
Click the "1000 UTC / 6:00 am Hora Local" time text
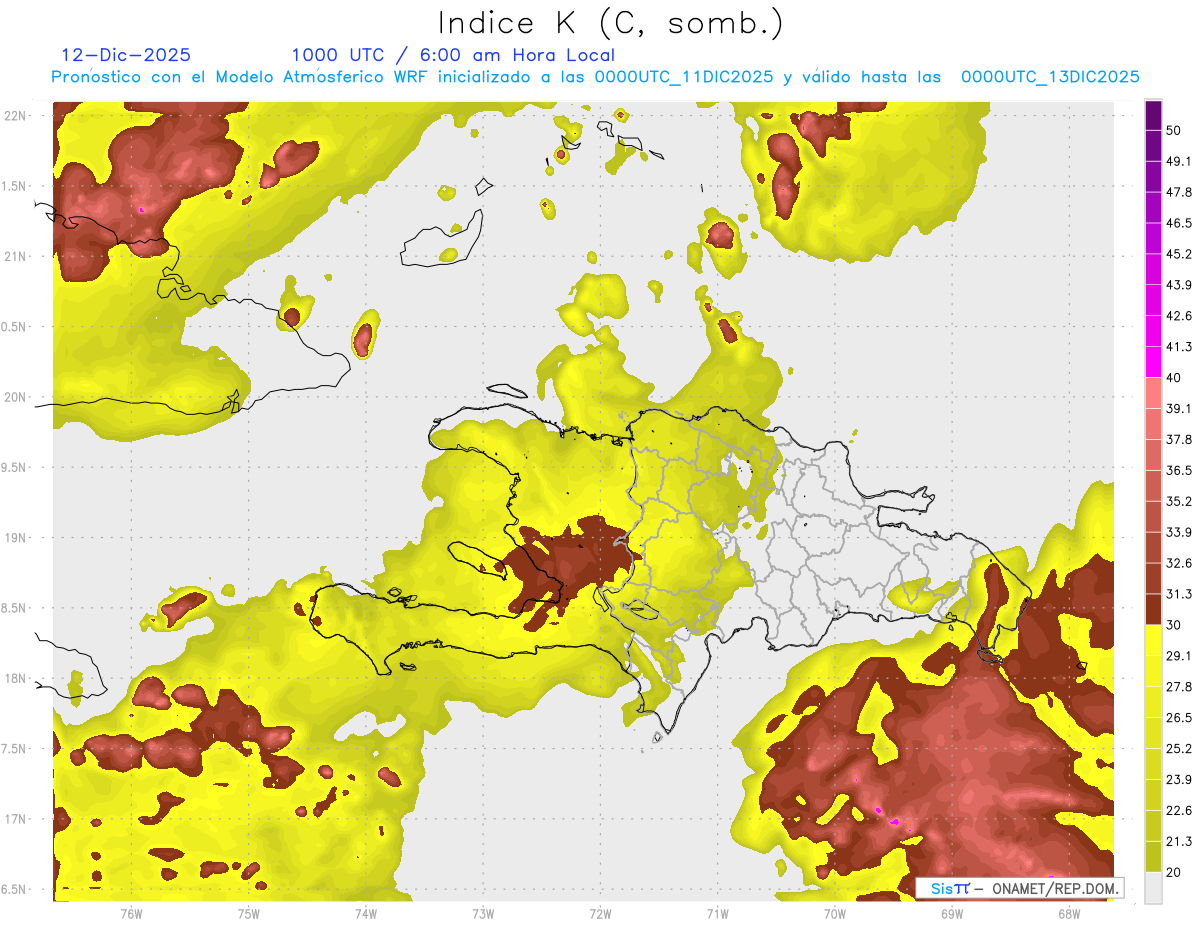click(x=453, y=55)
